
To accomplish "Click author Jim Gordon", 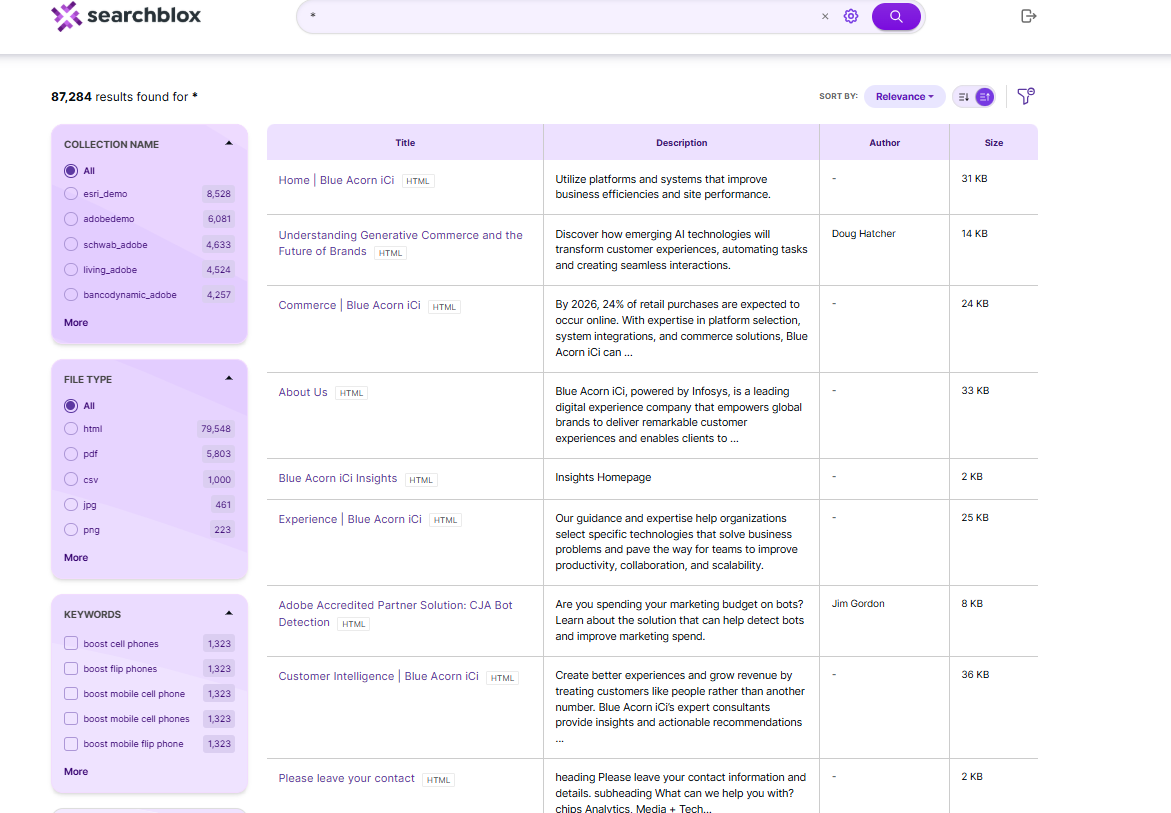I will point(858,604).
